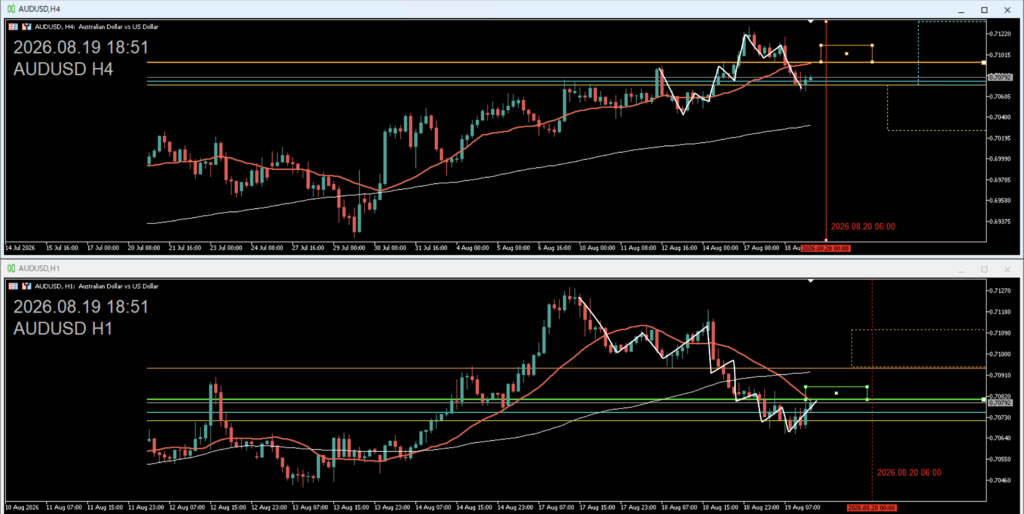Click the red vertical line's top anchor on H4
The height and width of the screenshot is (514, 1024).
tap(826, 22)
